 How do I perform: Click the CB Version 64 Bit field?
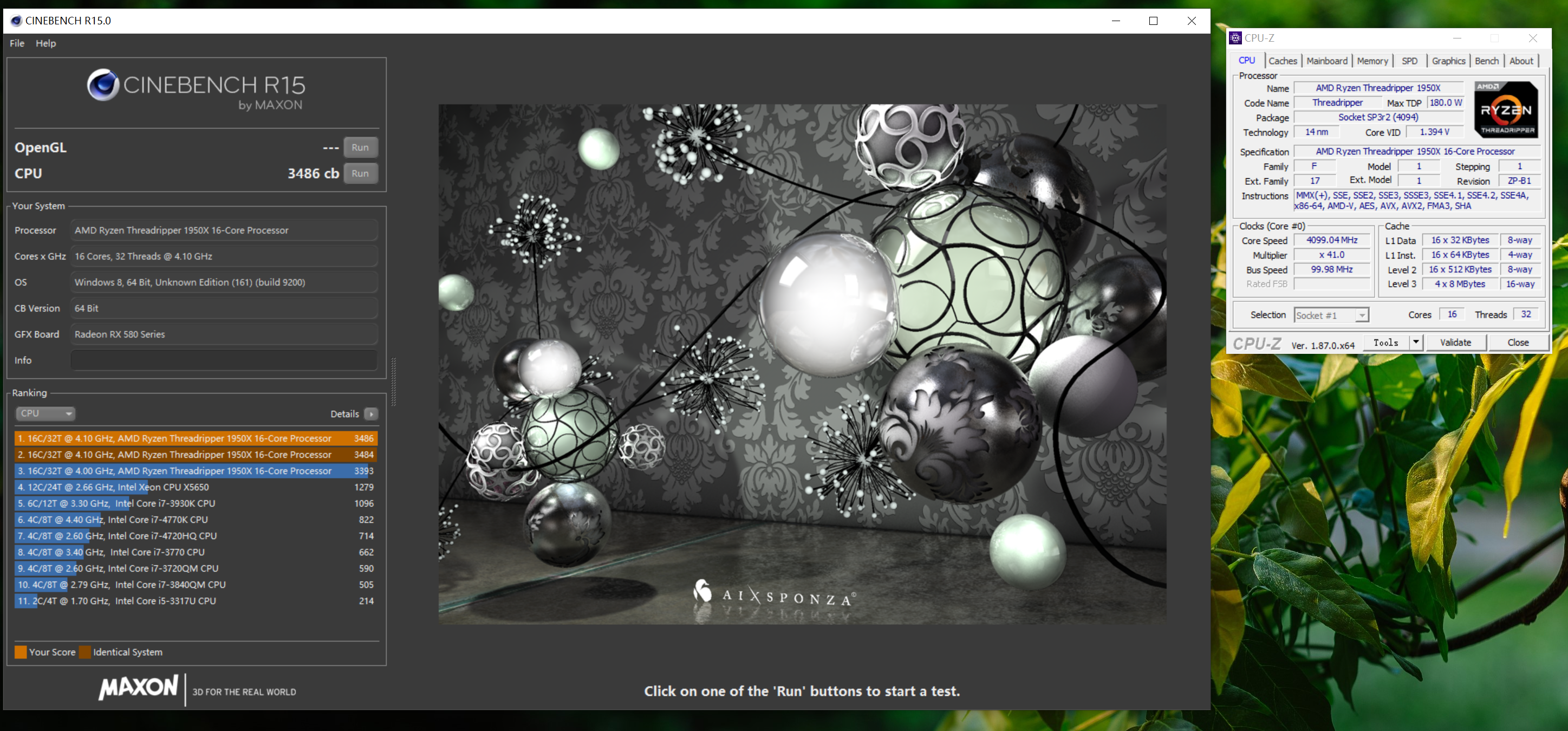click(224, 308)
